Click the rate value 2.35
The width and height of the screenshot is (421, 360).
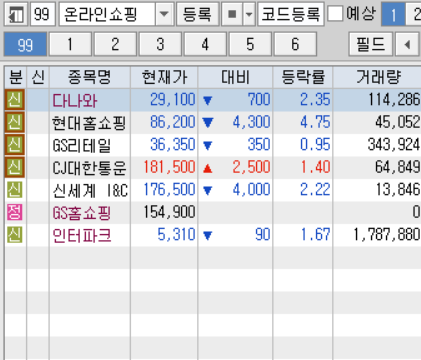point(315,100)
